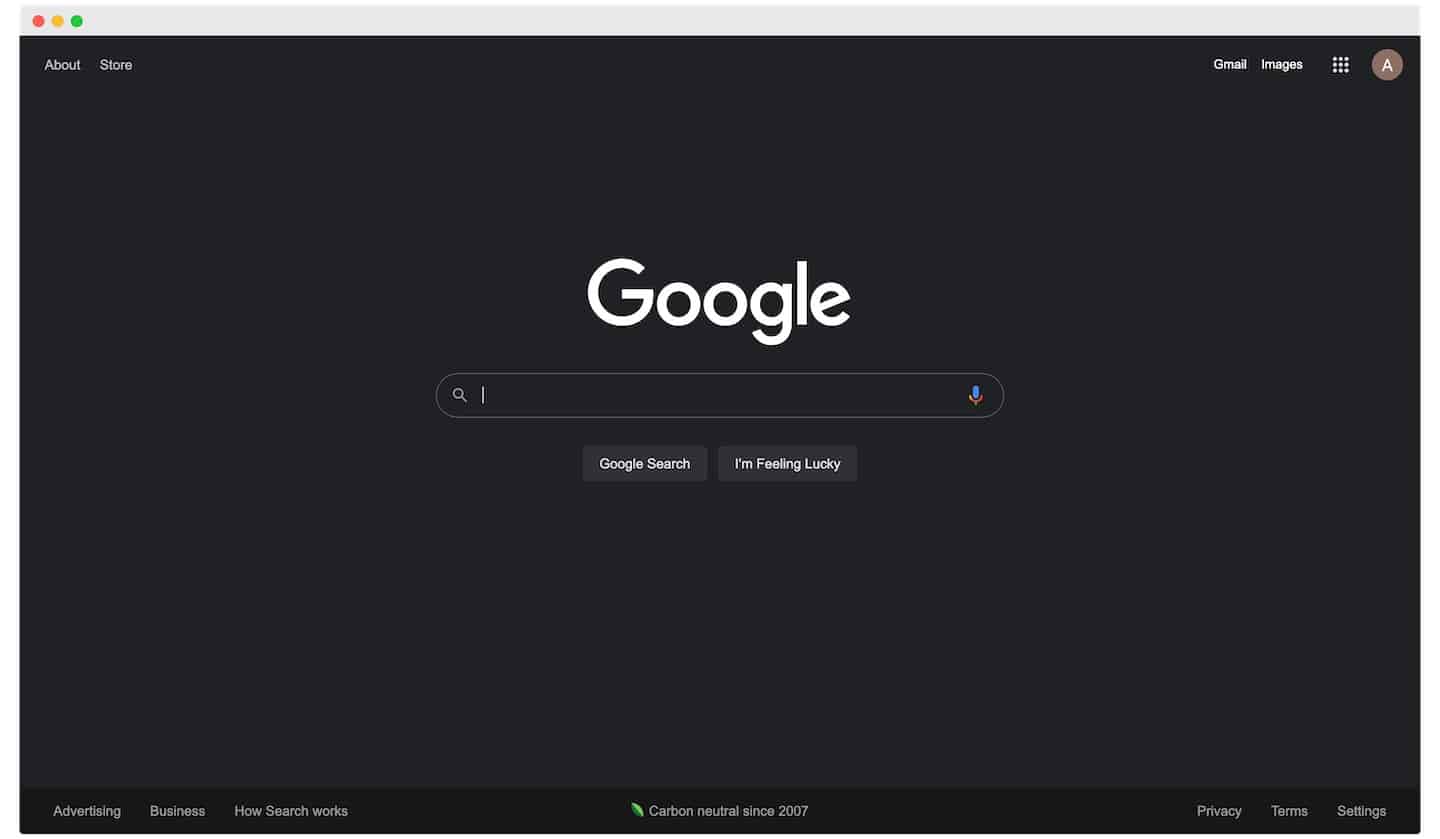Click the magnifying glass in the search box
The width and height of the screenshot is (1440, 839).
coord(460,395)
